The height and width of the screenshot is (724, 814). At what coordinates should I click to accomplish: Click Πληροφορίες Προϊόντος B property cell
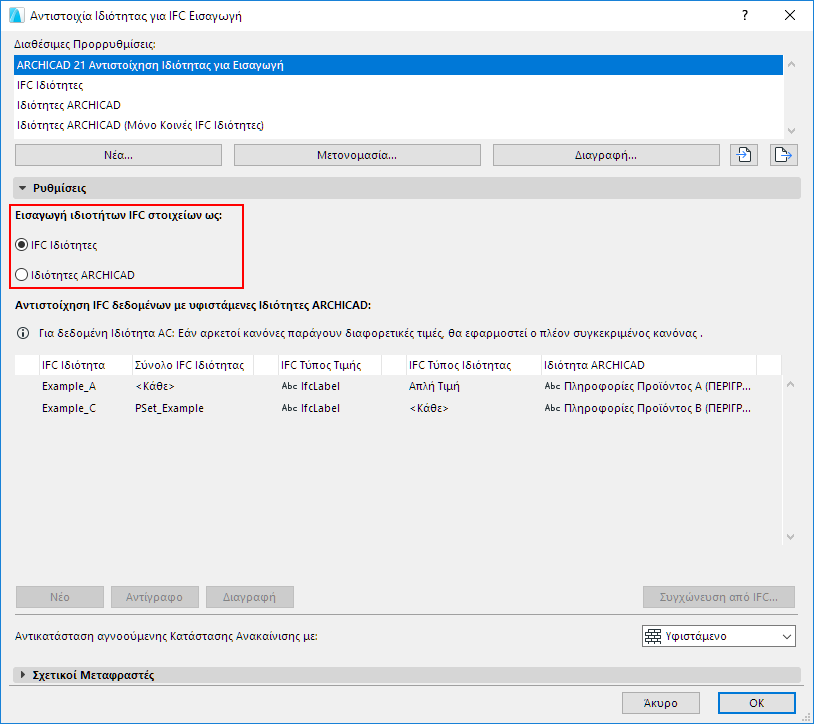[x=648, y=408]
